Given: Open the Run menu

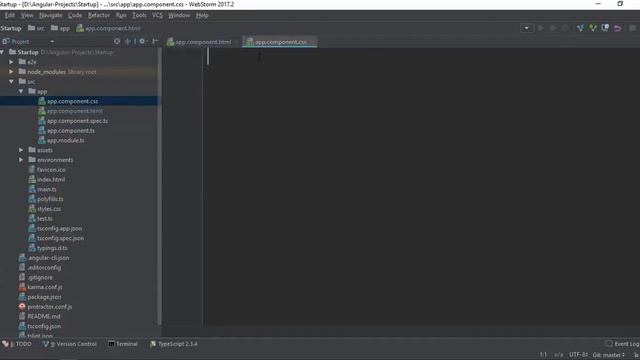Looking at the screenshot, I should 121,15.
